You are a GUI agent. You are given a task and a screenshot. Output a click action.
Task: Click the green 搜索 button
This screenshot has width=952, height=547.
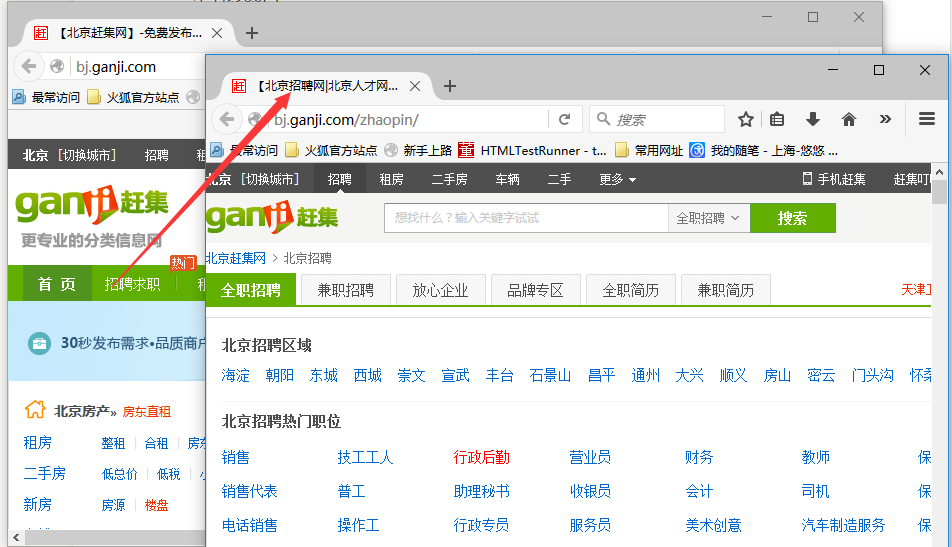pyautogui.click(x=792, y=217)
